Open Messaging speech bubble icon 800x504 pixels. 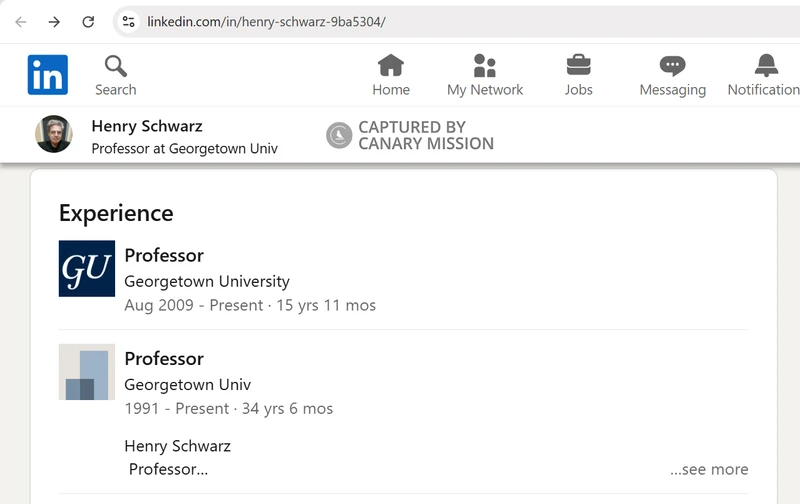[672, 66]
